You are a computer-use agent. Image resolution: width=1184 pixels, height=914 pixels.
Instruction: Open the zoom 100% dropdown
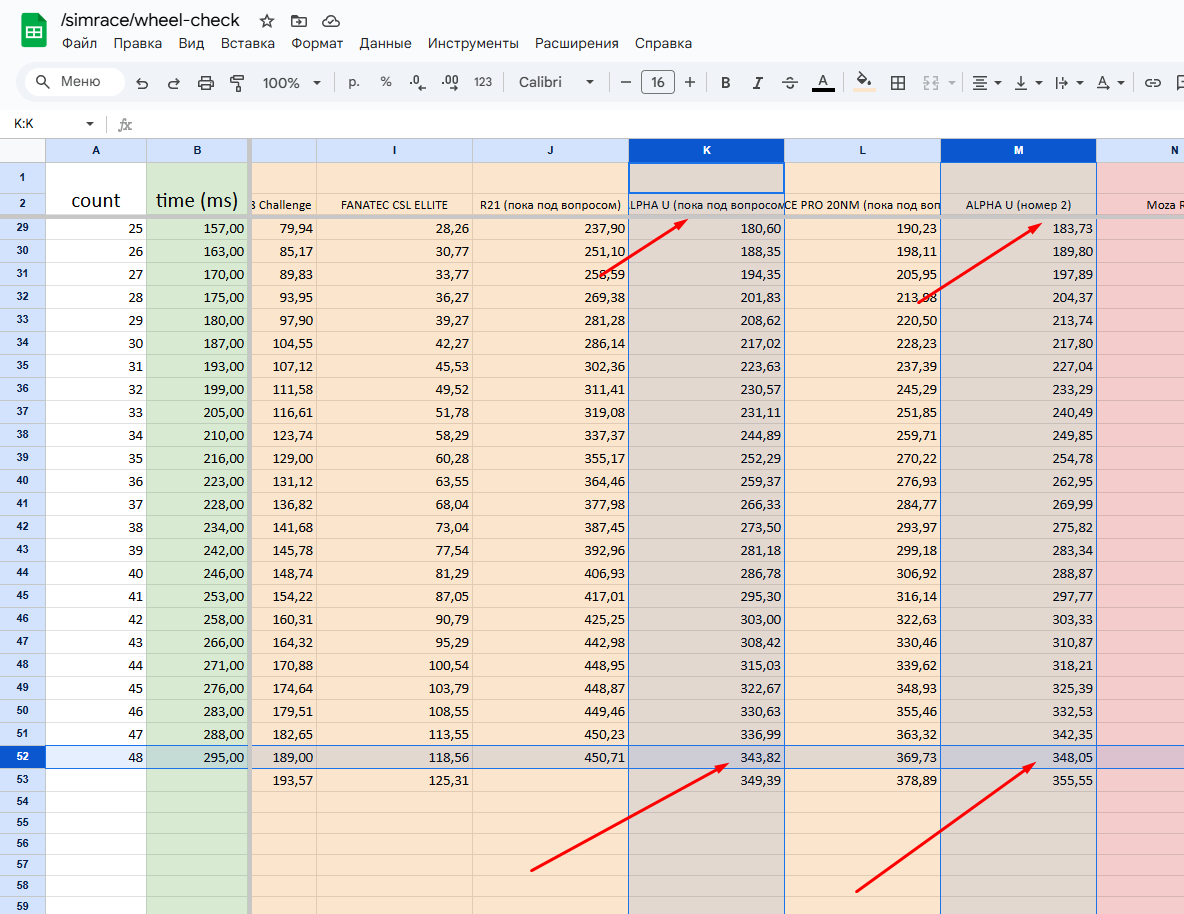coord(291,82)
